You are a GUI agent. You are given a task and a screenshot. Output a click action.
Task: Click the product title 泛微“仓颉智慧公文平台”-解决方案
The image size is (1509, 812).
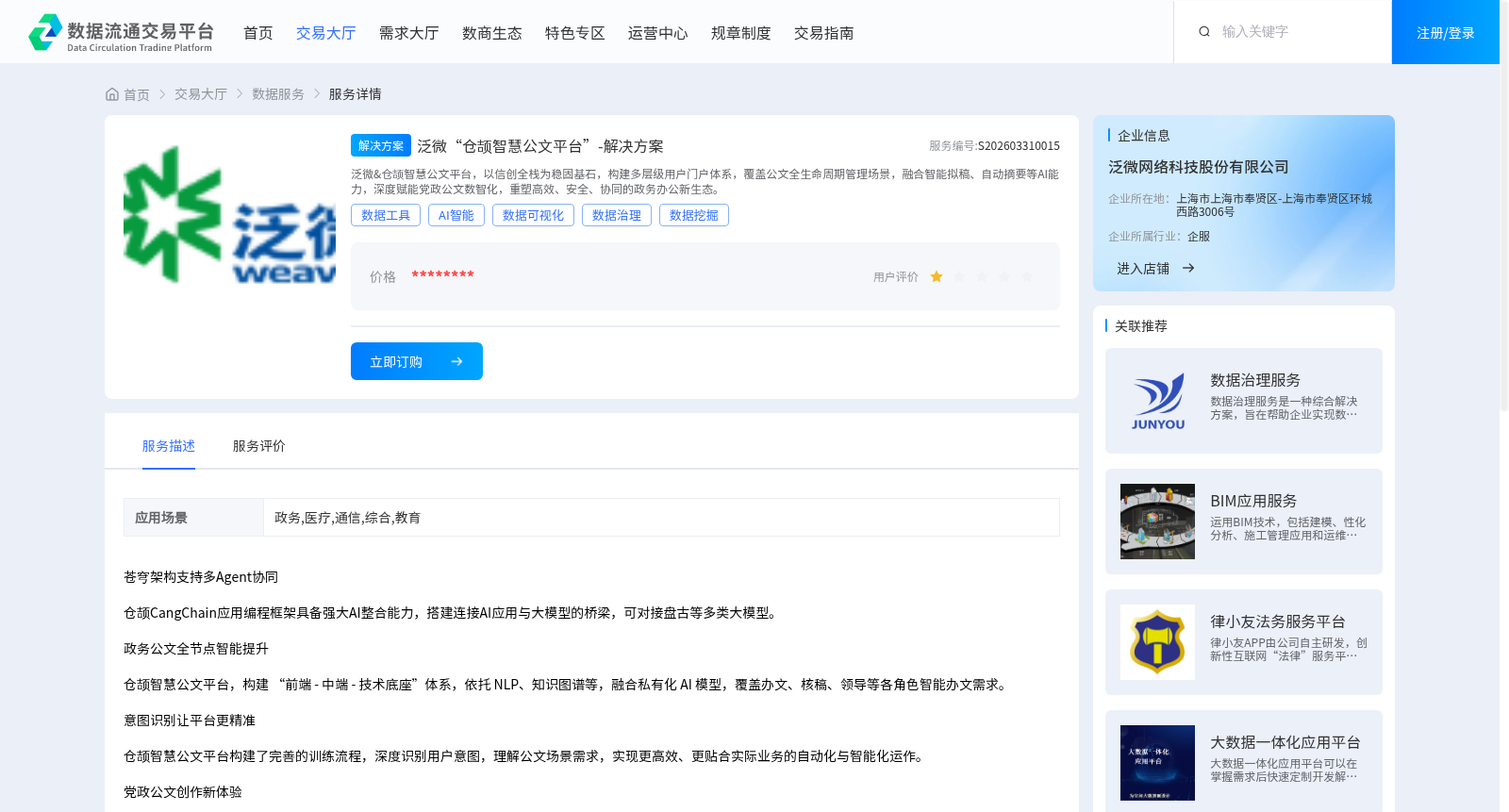point(540,146)
